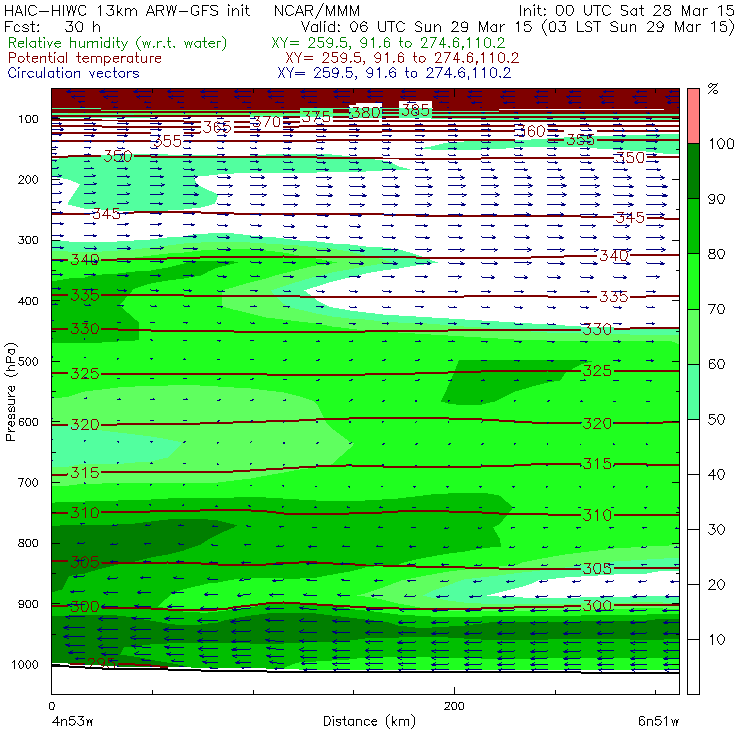Click the blue 'Circulation vectors' legend label
Viewport: 740px width, 740px height.
(x=73, y=73)
